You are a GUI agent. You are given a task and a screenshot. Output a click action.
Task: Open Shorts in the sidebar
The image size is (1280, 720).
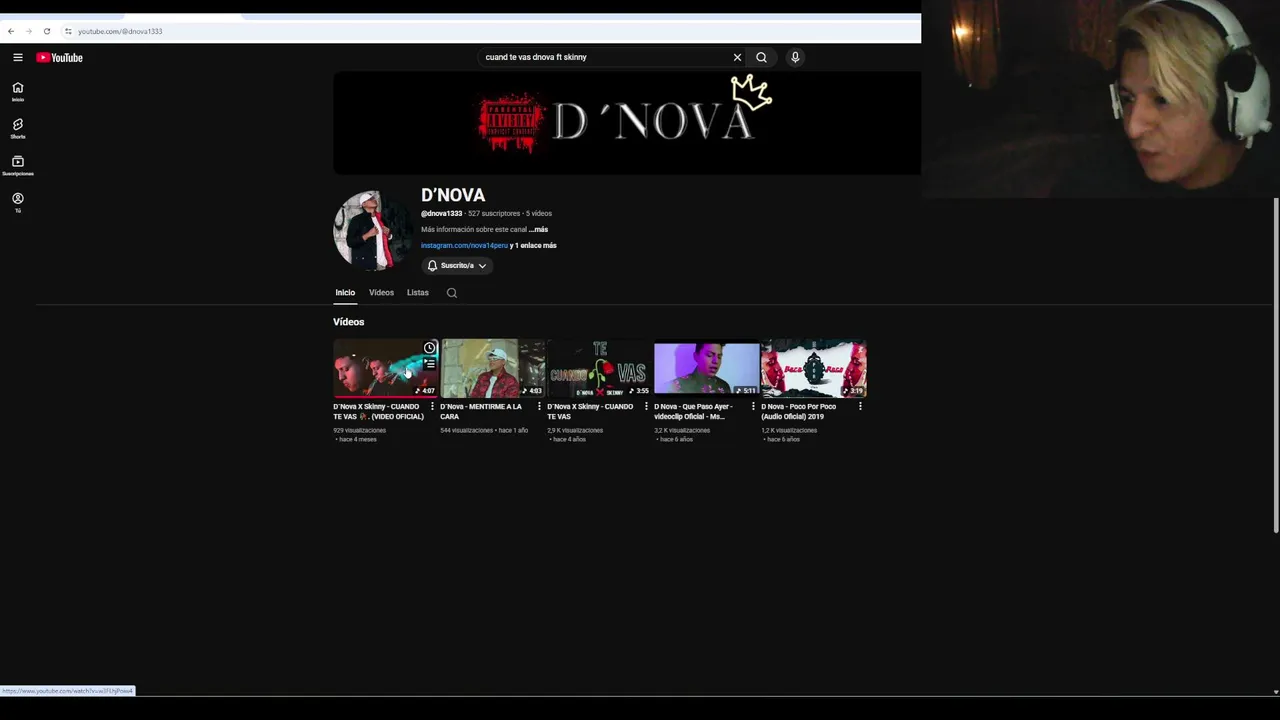point(18,129)
